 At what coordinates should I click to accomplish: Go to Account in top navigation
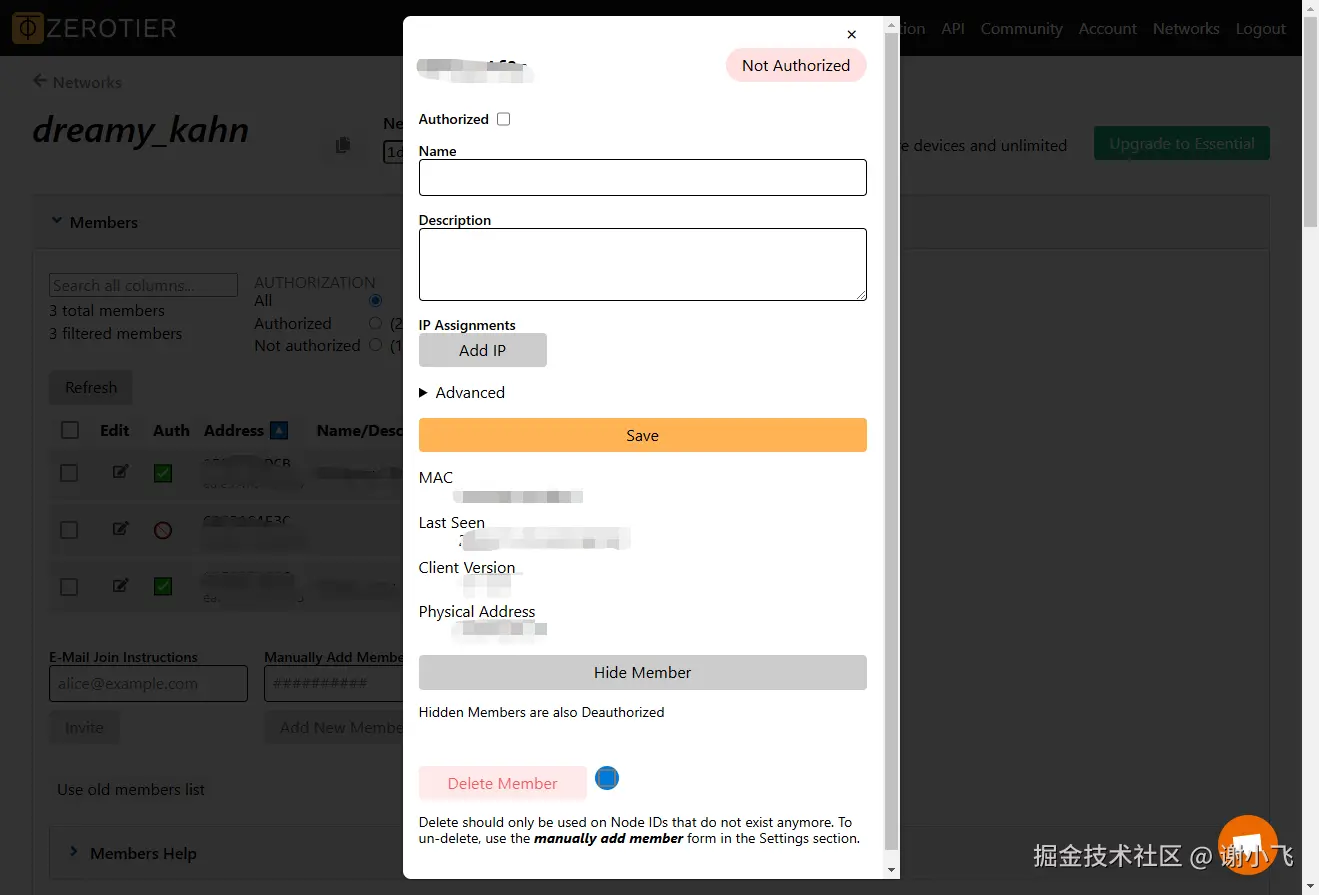1107,29
